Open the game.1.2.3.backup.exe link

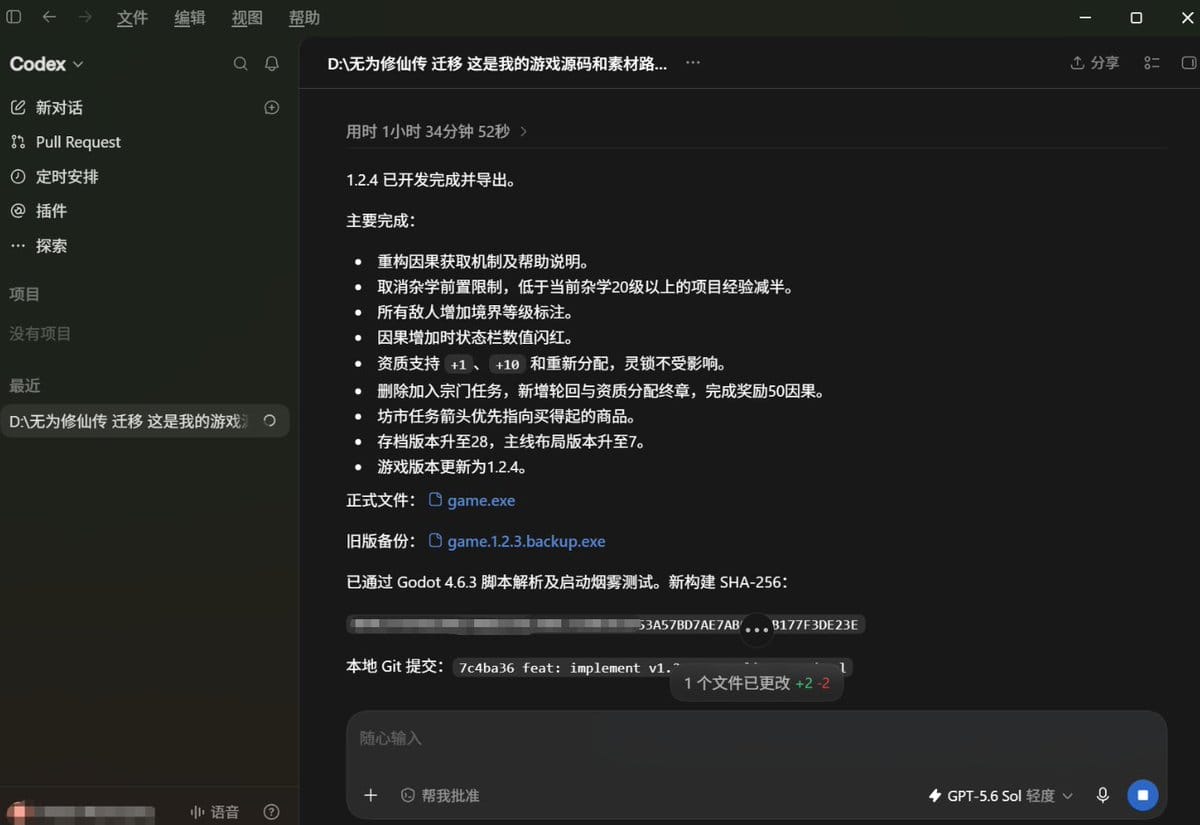click(516, 541)
